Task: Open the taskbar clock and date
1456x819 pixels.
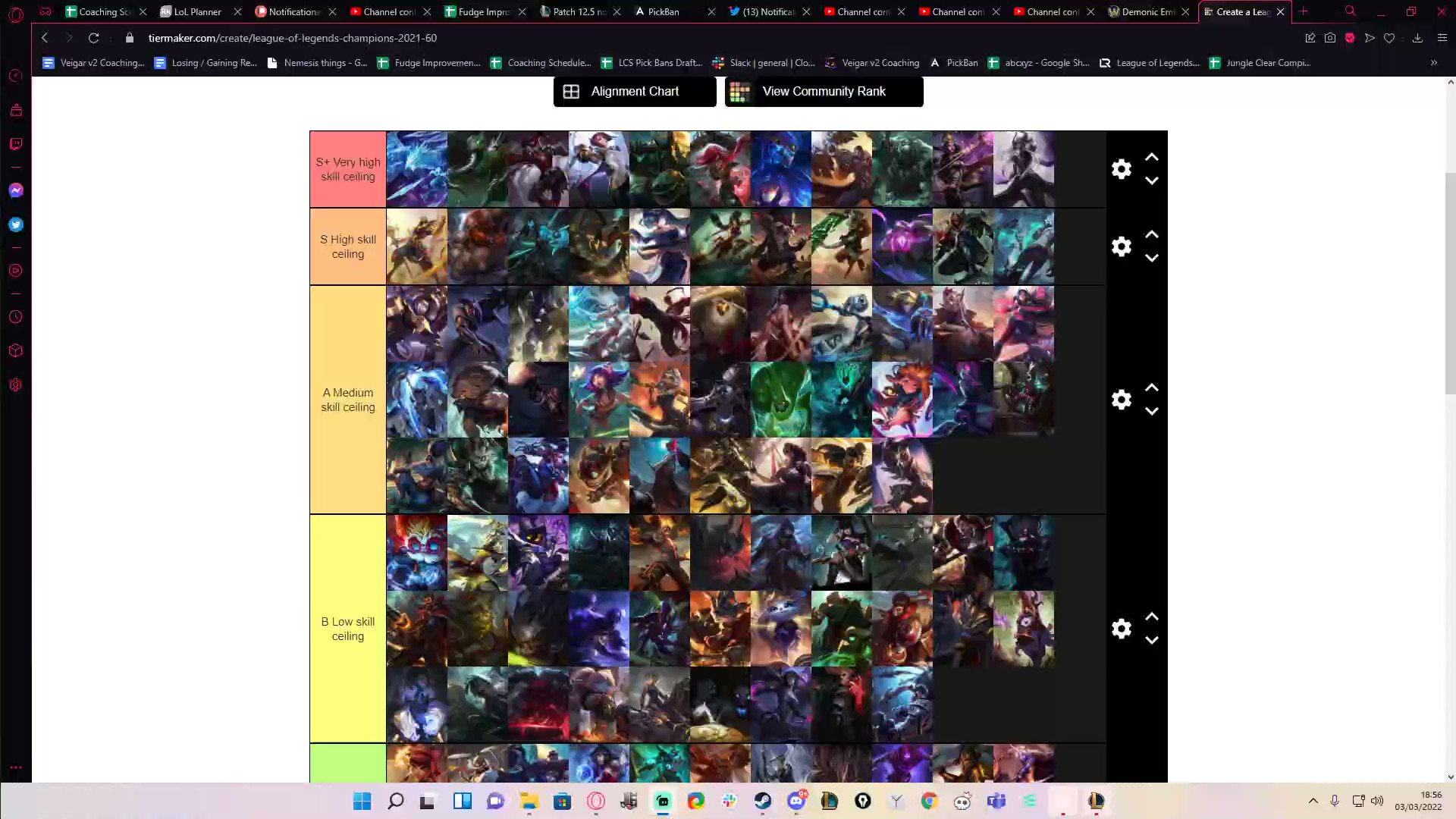Action: (1417, 801)
